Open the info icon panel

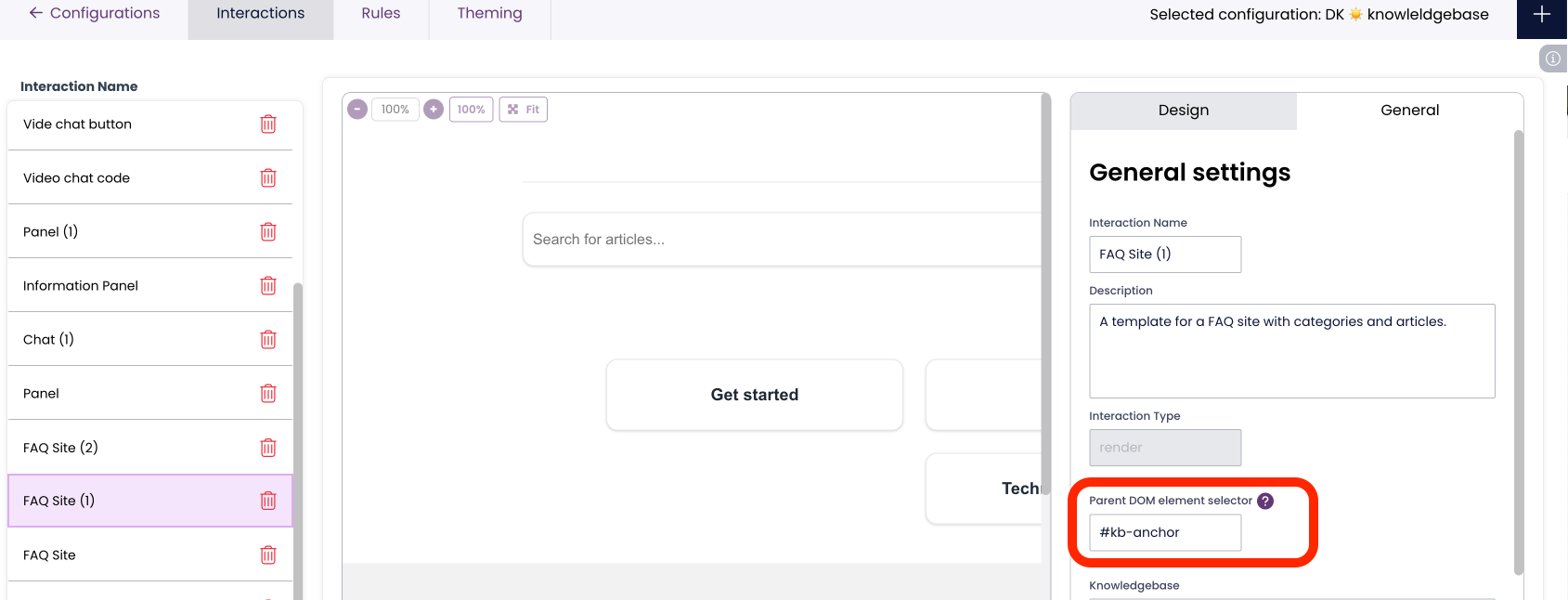1552,59
